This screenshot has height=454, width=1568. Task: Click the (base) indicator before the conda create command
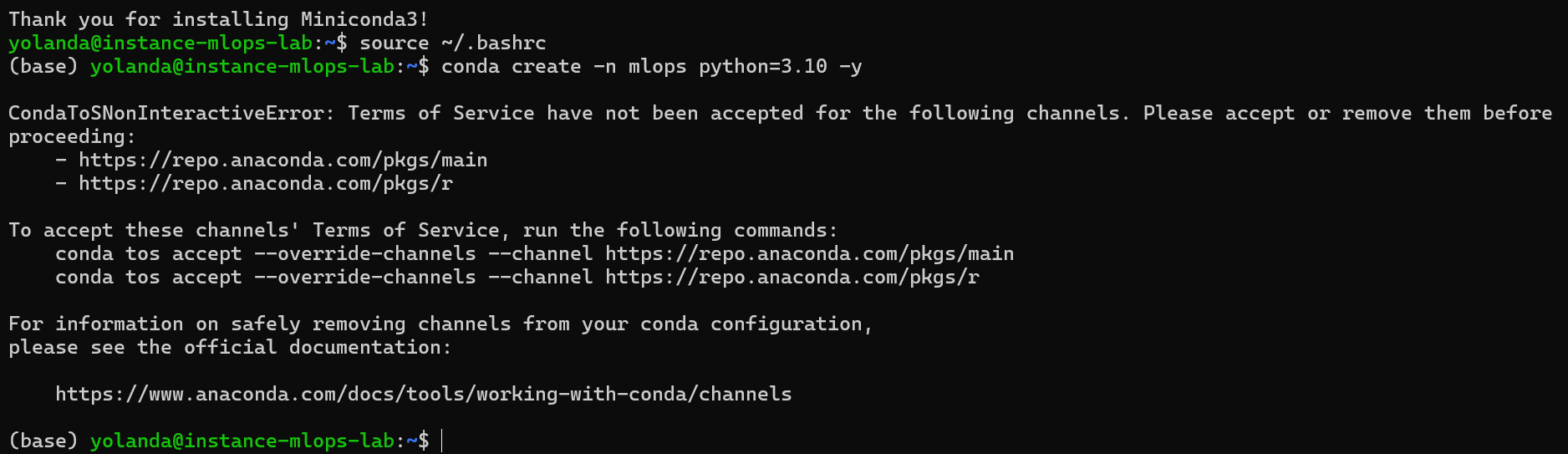[x=43, y=66]
